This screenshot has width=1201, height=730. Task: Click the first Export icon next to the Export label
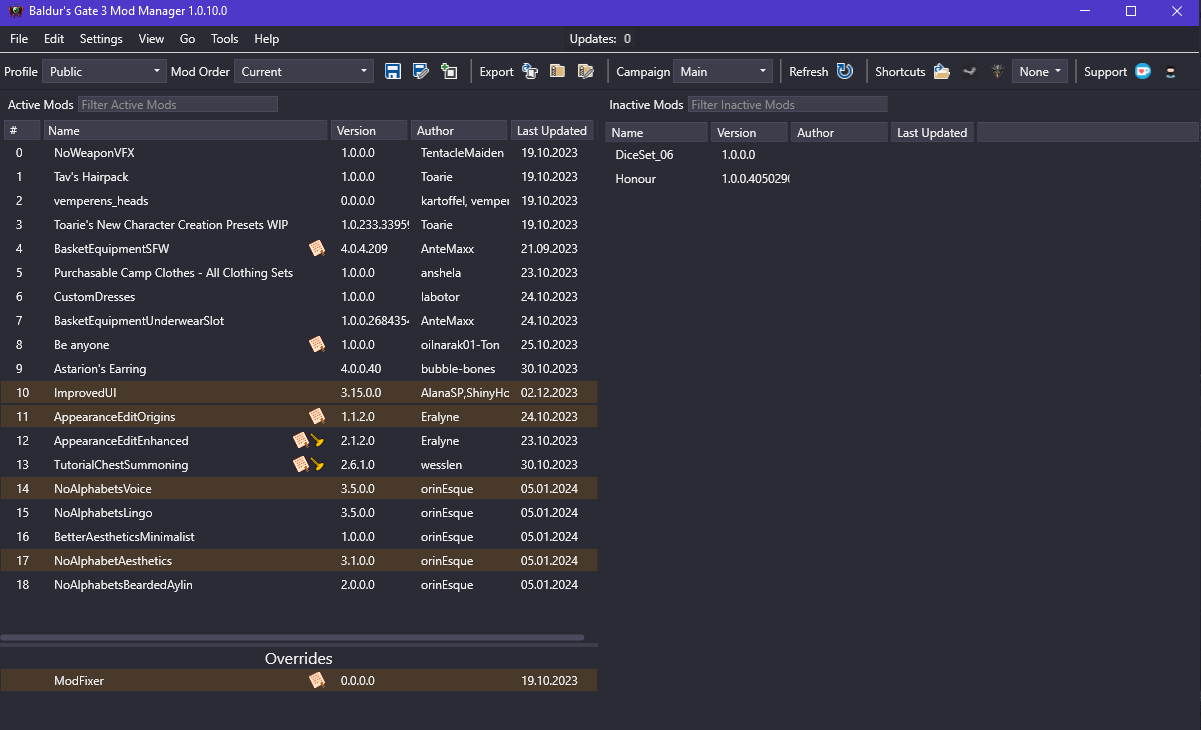click(x=530, y=71)
